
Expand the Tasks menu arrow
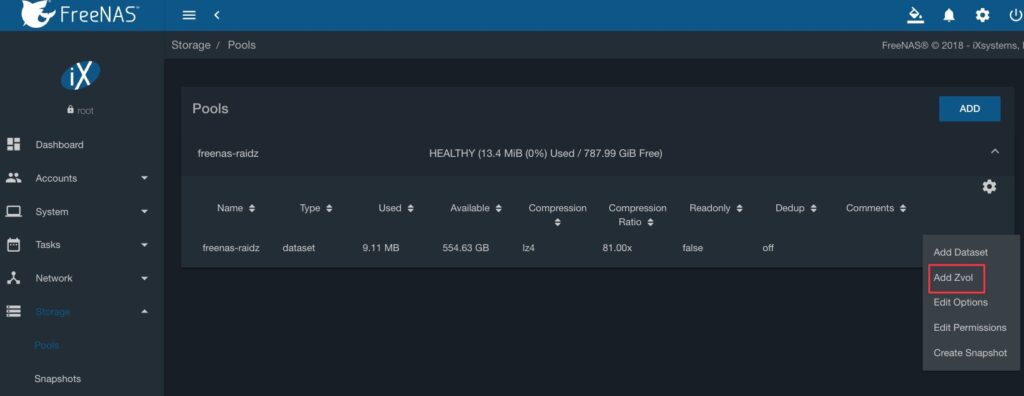pos(144,244)
